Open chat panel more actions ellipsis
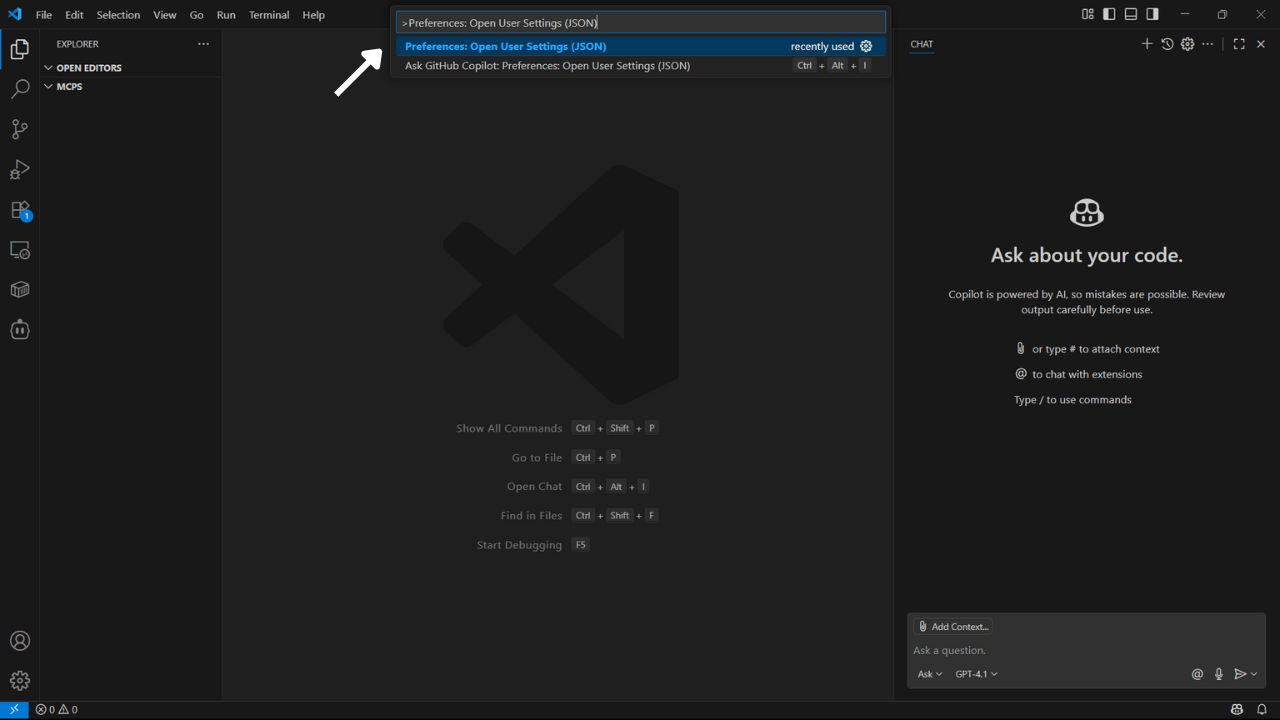 pos(1208,44)
